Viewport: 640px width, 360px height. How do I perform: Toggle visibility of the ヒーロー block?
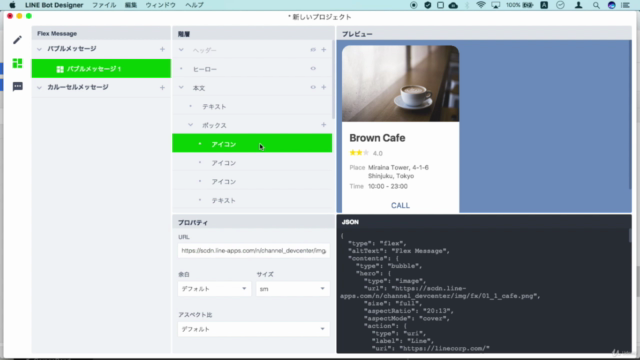(313, 69)
